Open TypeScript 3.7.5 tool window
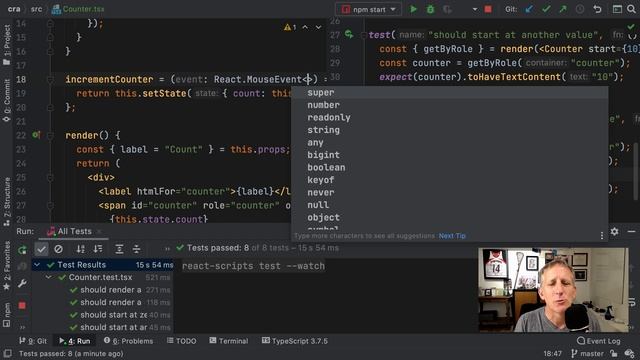 [295, 341]
